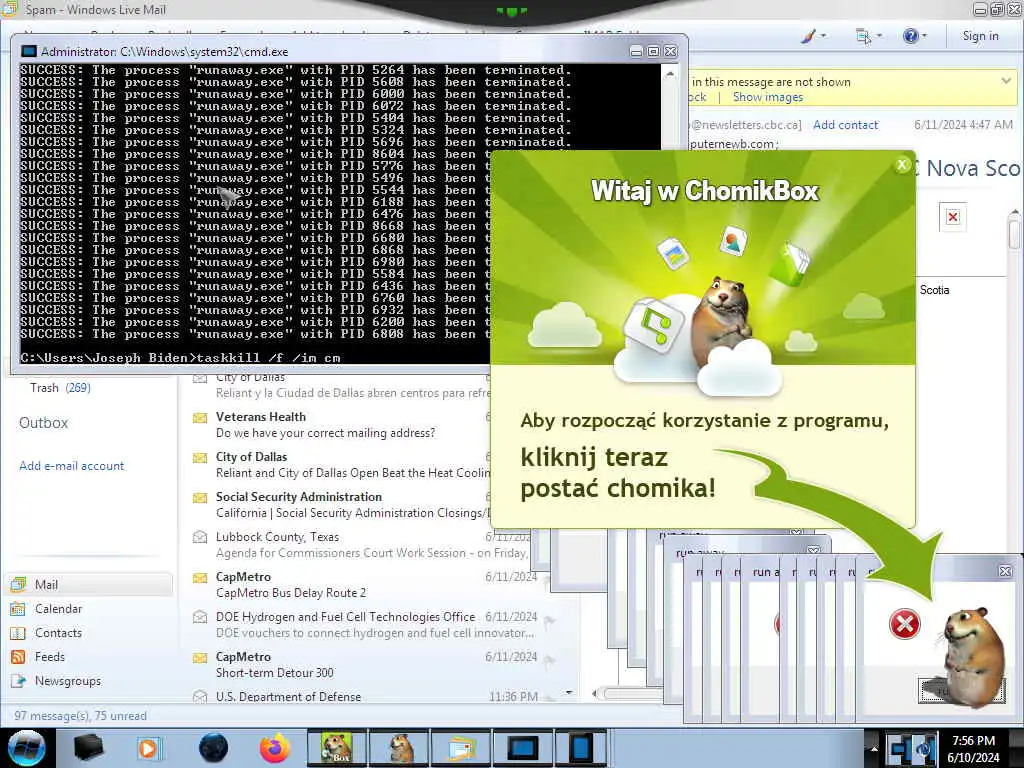Collapse the yellow image-blocking info bar chevron

click(1006, 81)
